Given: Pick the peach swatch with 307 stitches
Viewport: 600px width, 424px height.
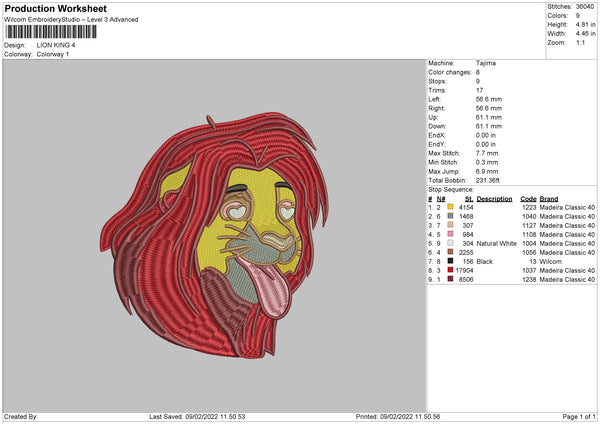Looking at the screenshot, I should (450, 225).
